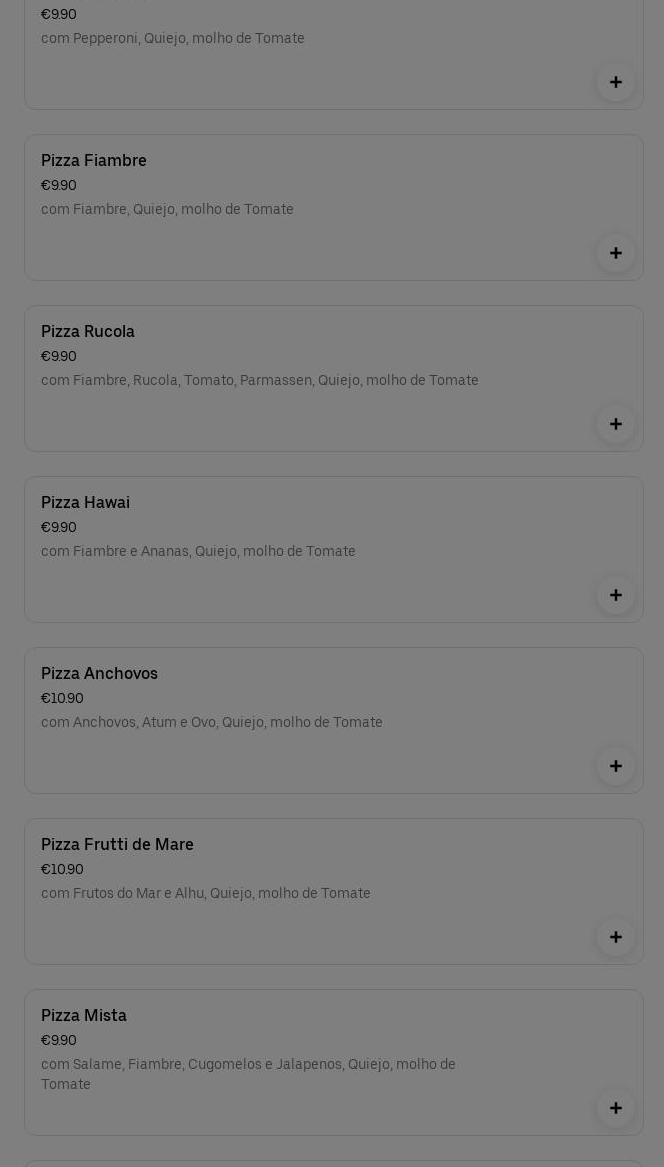Screen dimensions: 664x1167
Task: Add Pizza Frutti de Mare plus button
Action: 616,938
